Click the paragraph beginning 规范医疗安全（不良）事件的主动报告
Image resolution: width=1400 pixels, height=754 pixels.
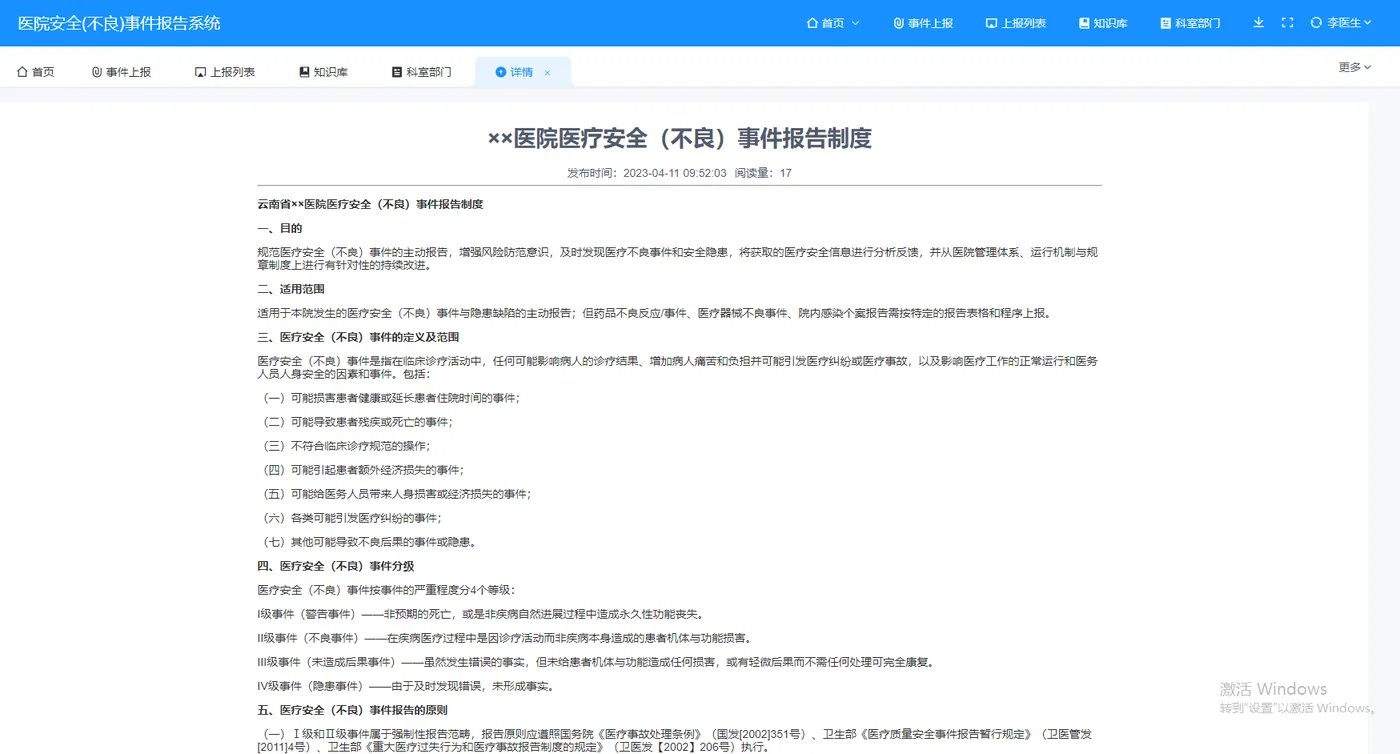pyautogui.click(x=678, y=258)
